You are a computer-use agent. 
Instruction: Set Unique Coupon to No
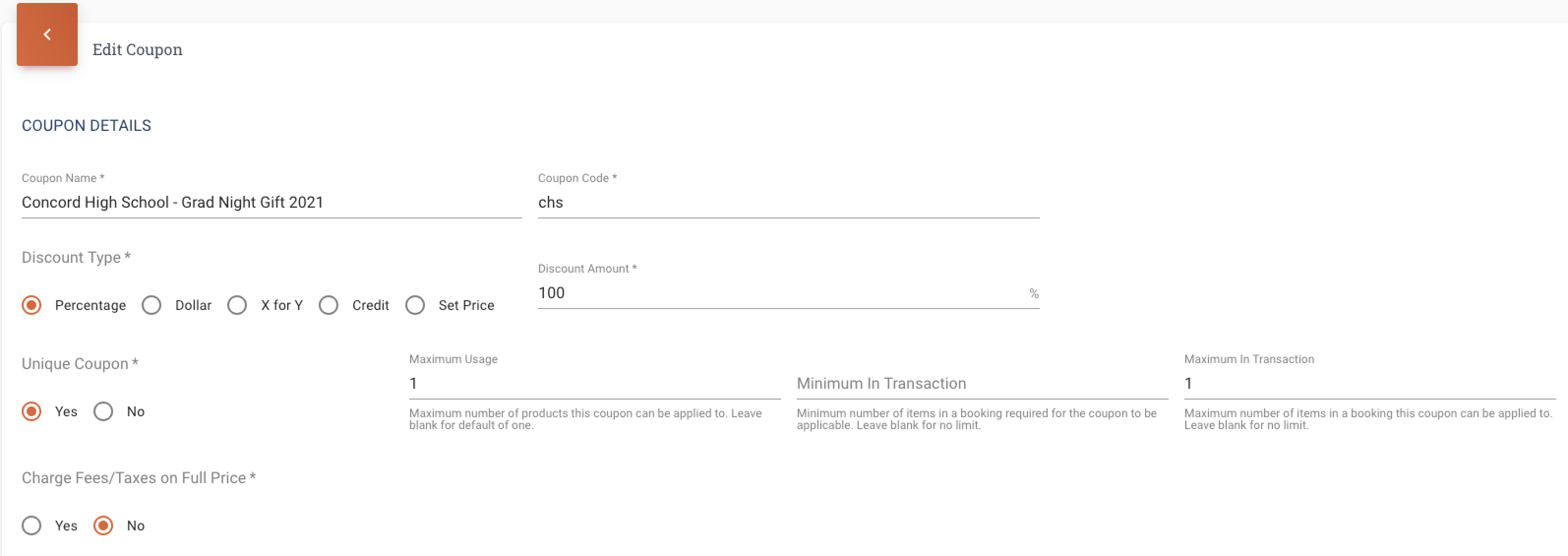click(103, 412)
